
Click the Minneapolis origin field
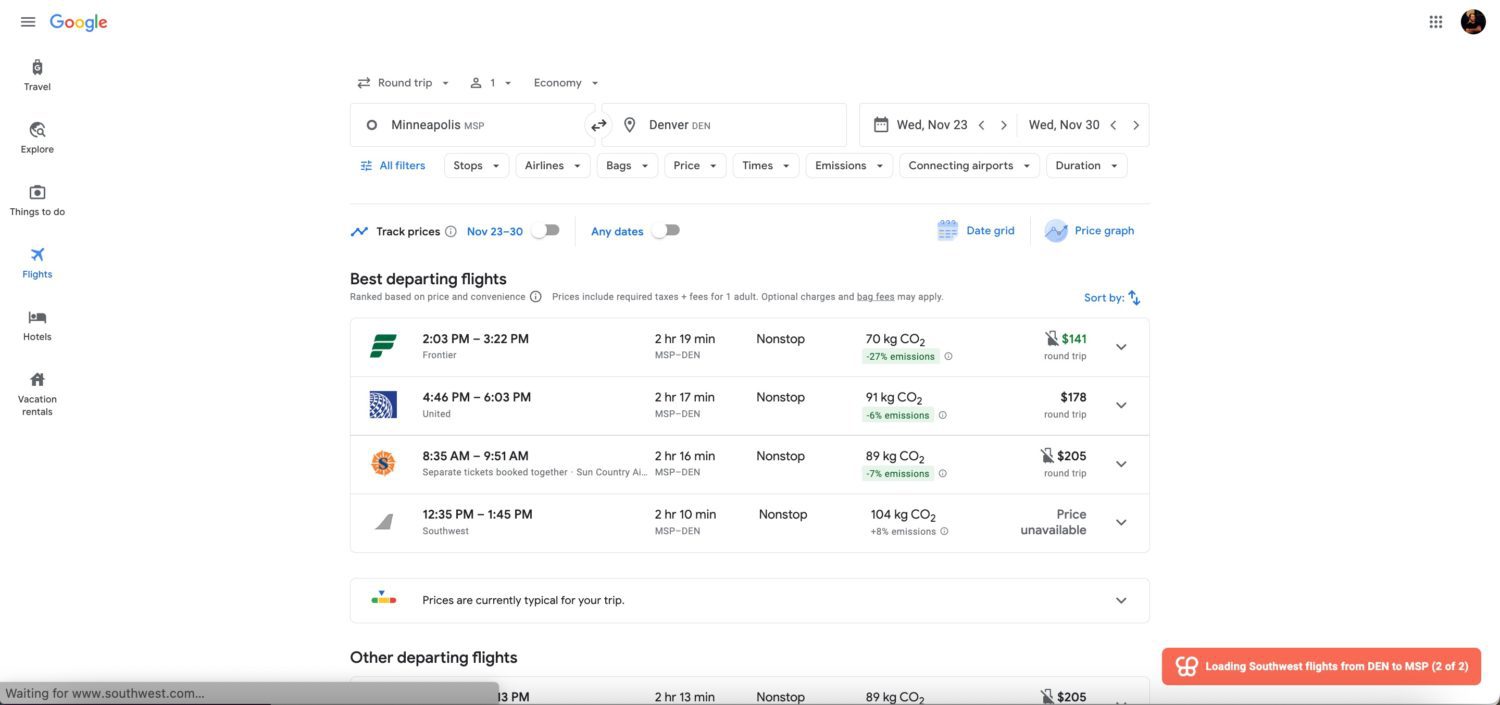pos(472,125)
